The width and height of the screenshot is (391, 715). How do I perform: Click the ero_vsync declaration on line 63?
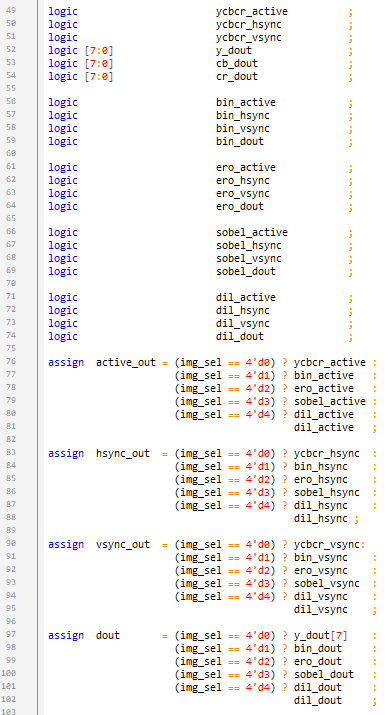click(243, 193)
